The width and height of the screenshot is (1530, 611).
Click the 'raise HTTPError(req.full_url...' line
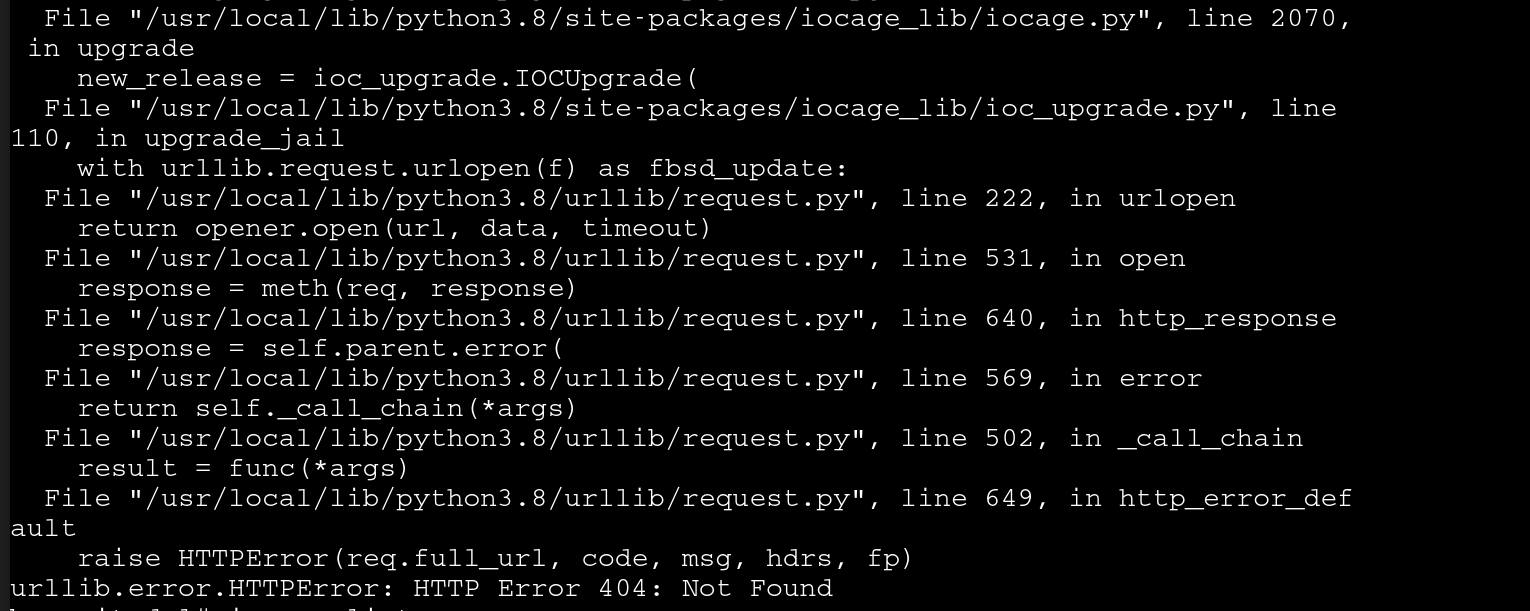point(496,559)
